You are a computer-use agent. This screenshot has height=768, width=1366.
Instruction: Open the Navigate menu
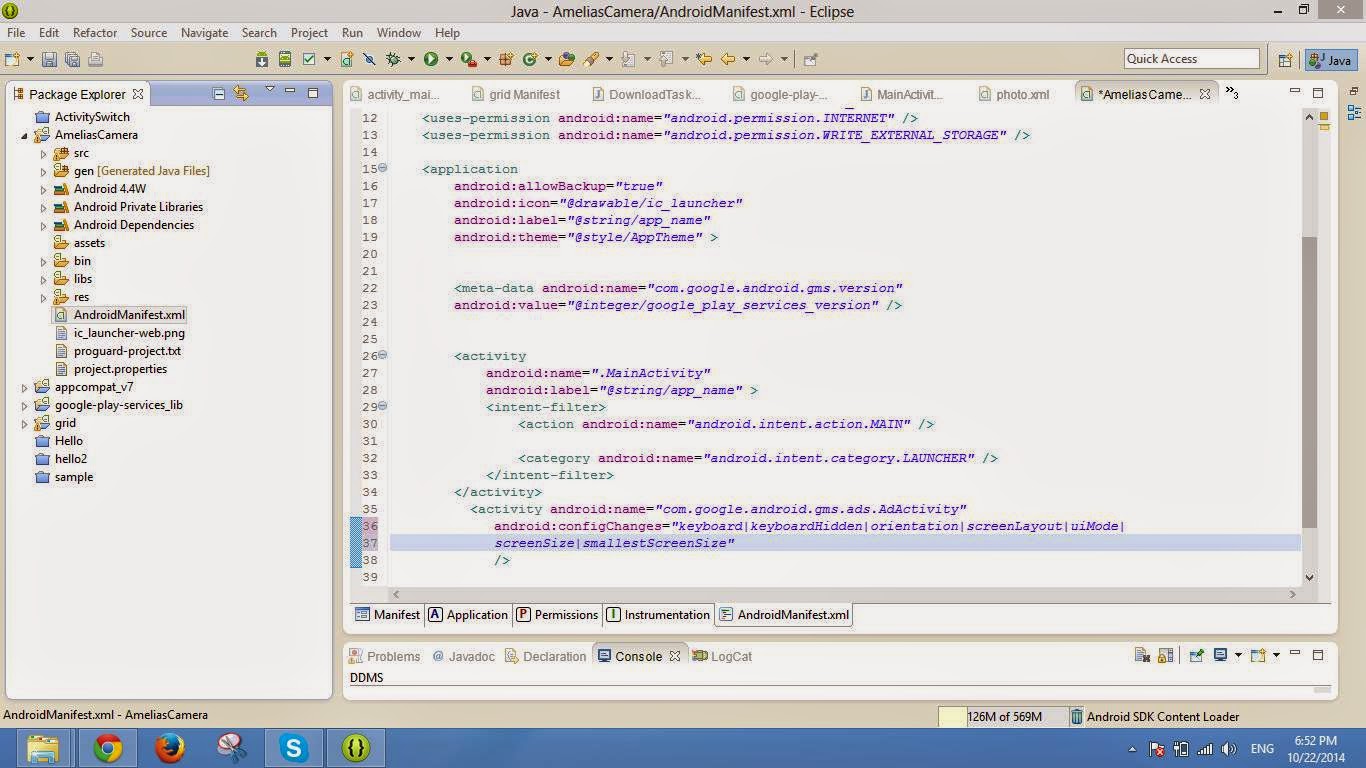click(x=204, y=32)
